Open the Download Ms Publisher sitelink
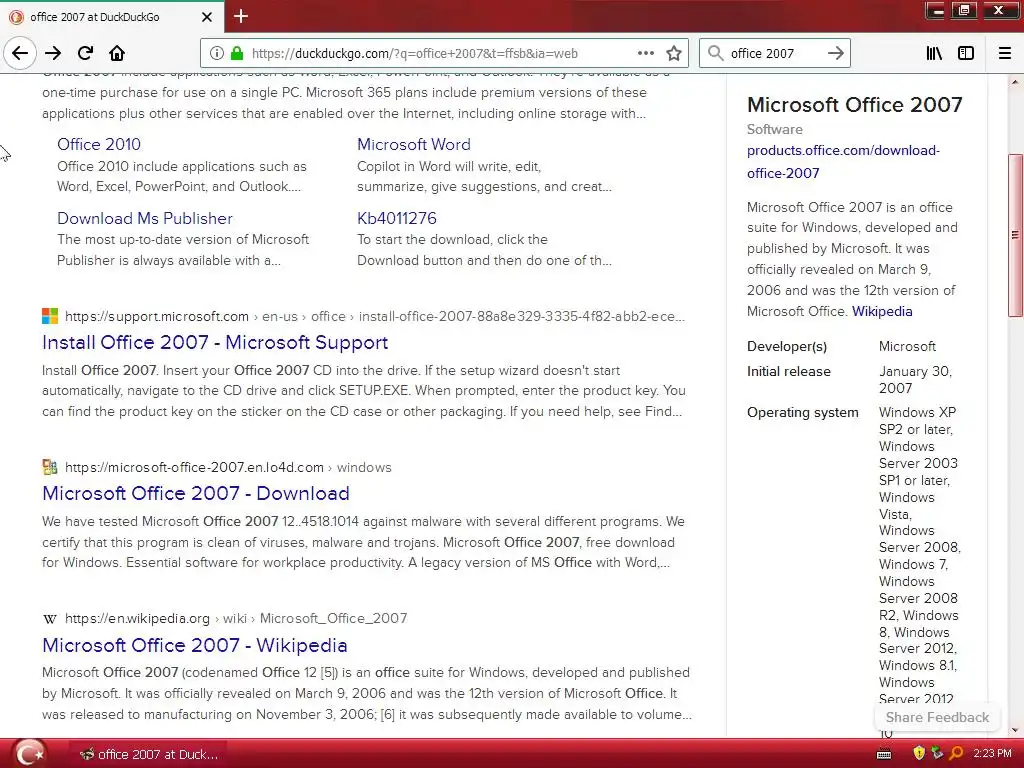 pyautogui.click(x=144, y=218)
